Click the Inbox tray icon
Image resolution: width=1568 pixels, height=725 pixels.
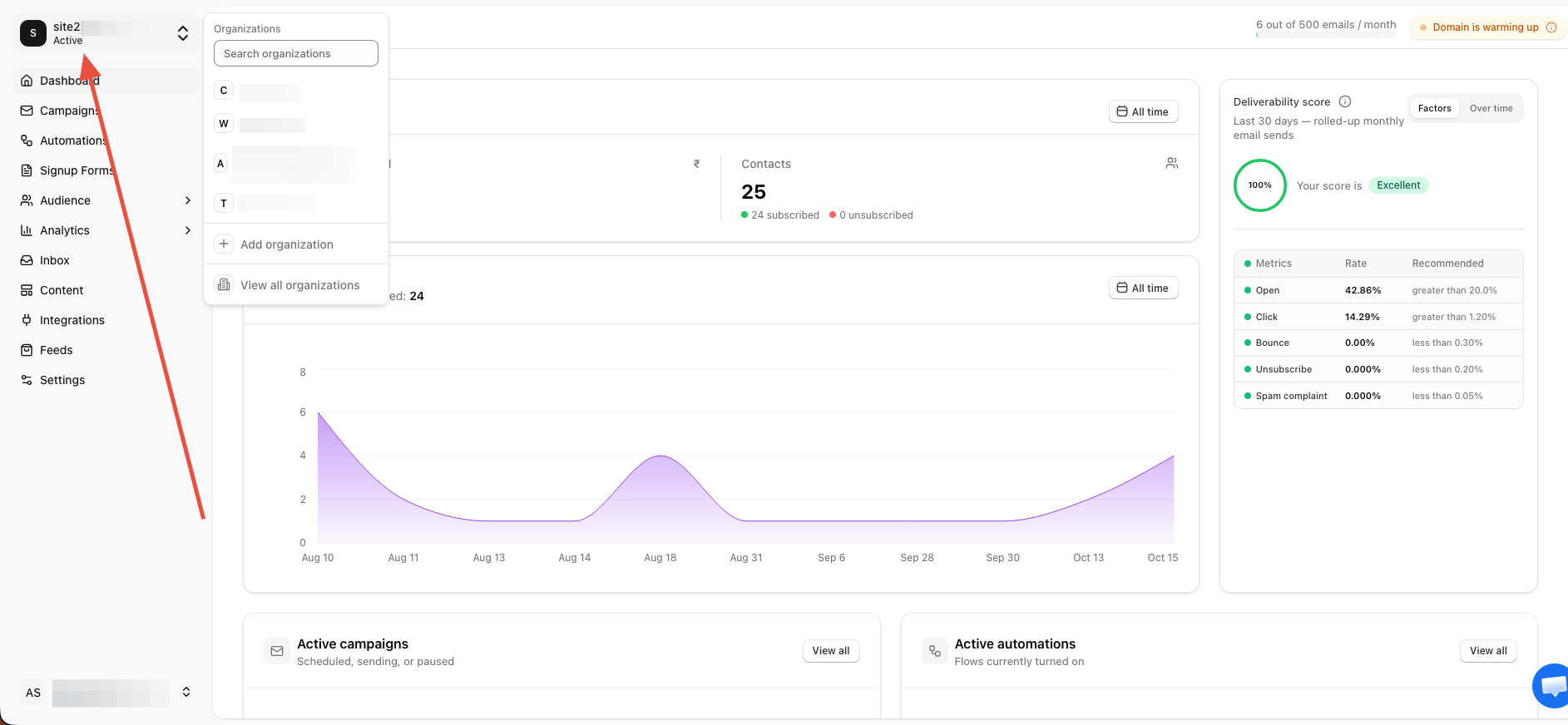[x=27, y=260]
